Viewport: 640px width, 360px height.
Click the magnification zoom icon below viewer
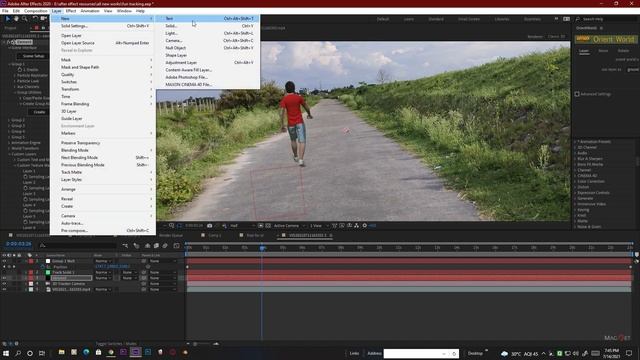(171, 226)
